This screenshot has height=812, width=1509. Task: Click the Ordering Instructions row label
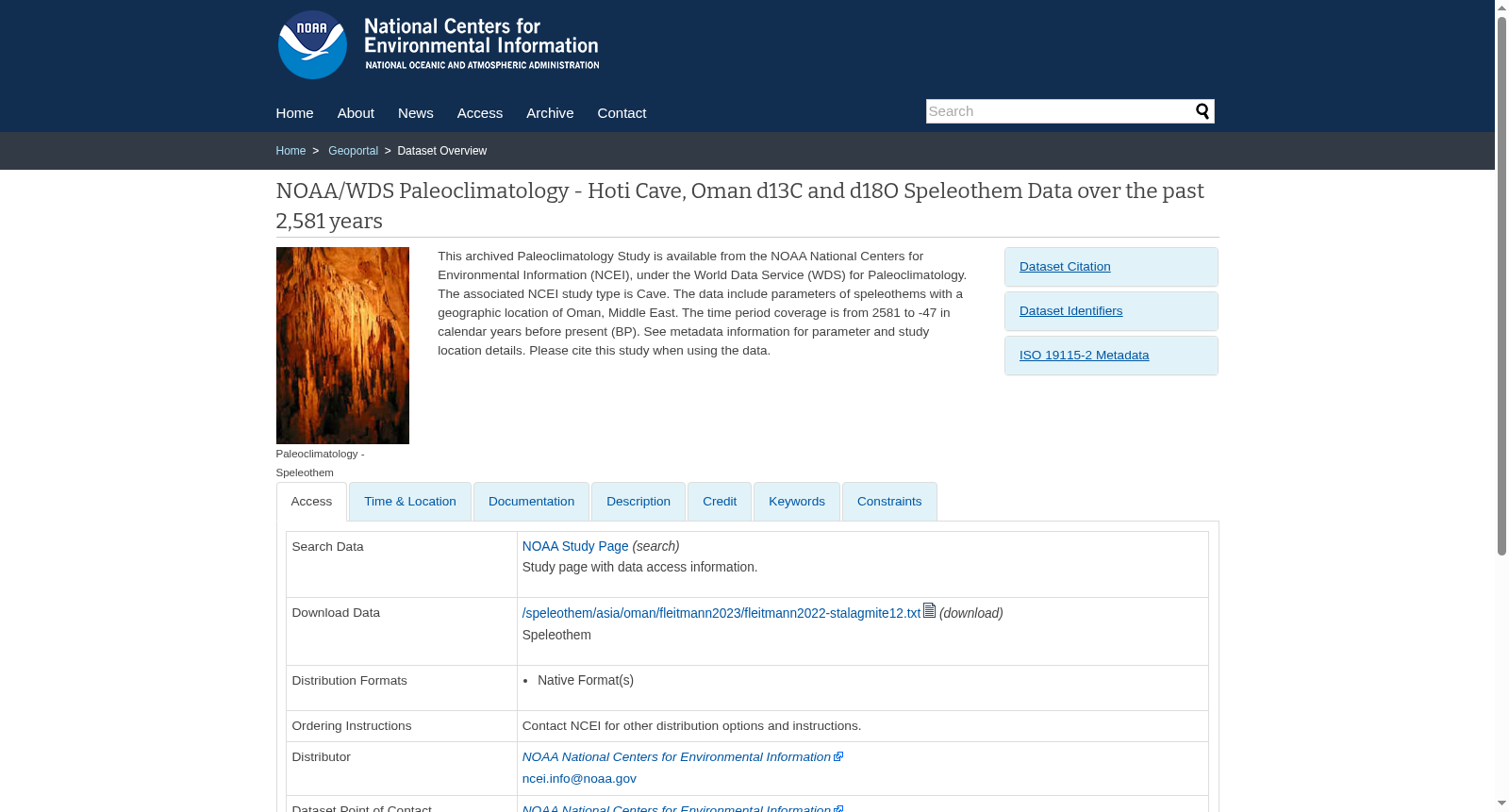[351, 726]
